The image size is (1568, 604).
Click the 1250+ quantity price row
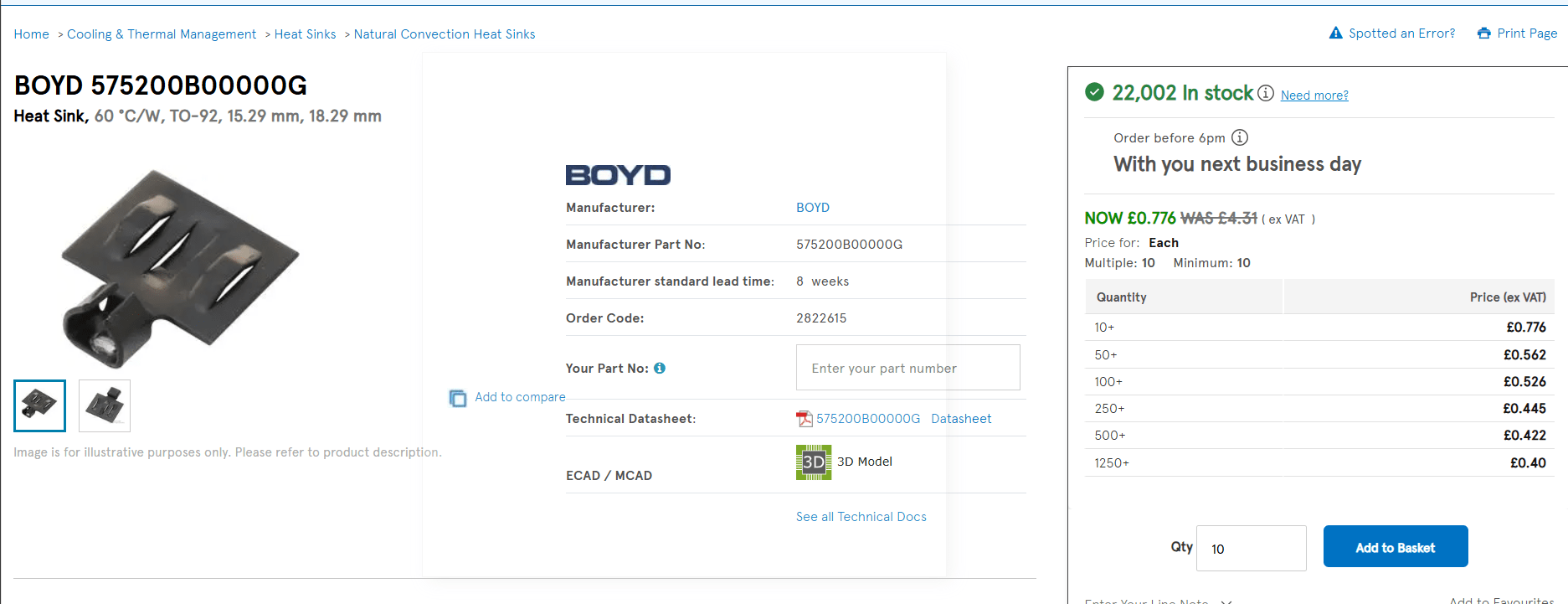click(x=1319, y=463)
